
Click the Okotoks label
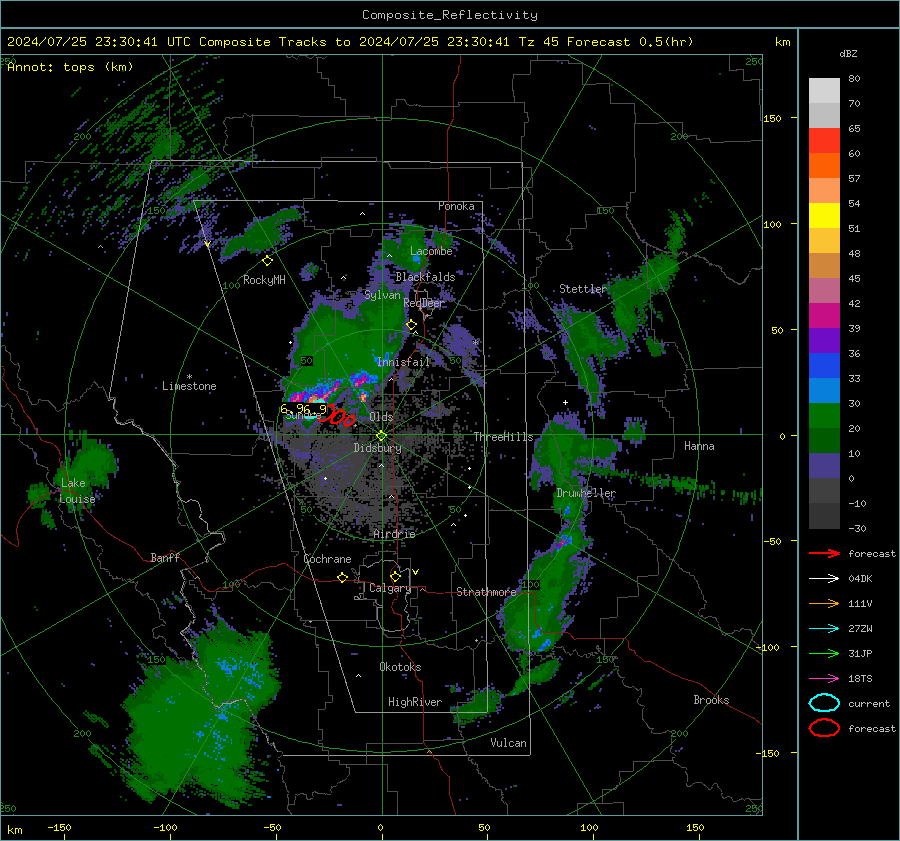point(400,667)
